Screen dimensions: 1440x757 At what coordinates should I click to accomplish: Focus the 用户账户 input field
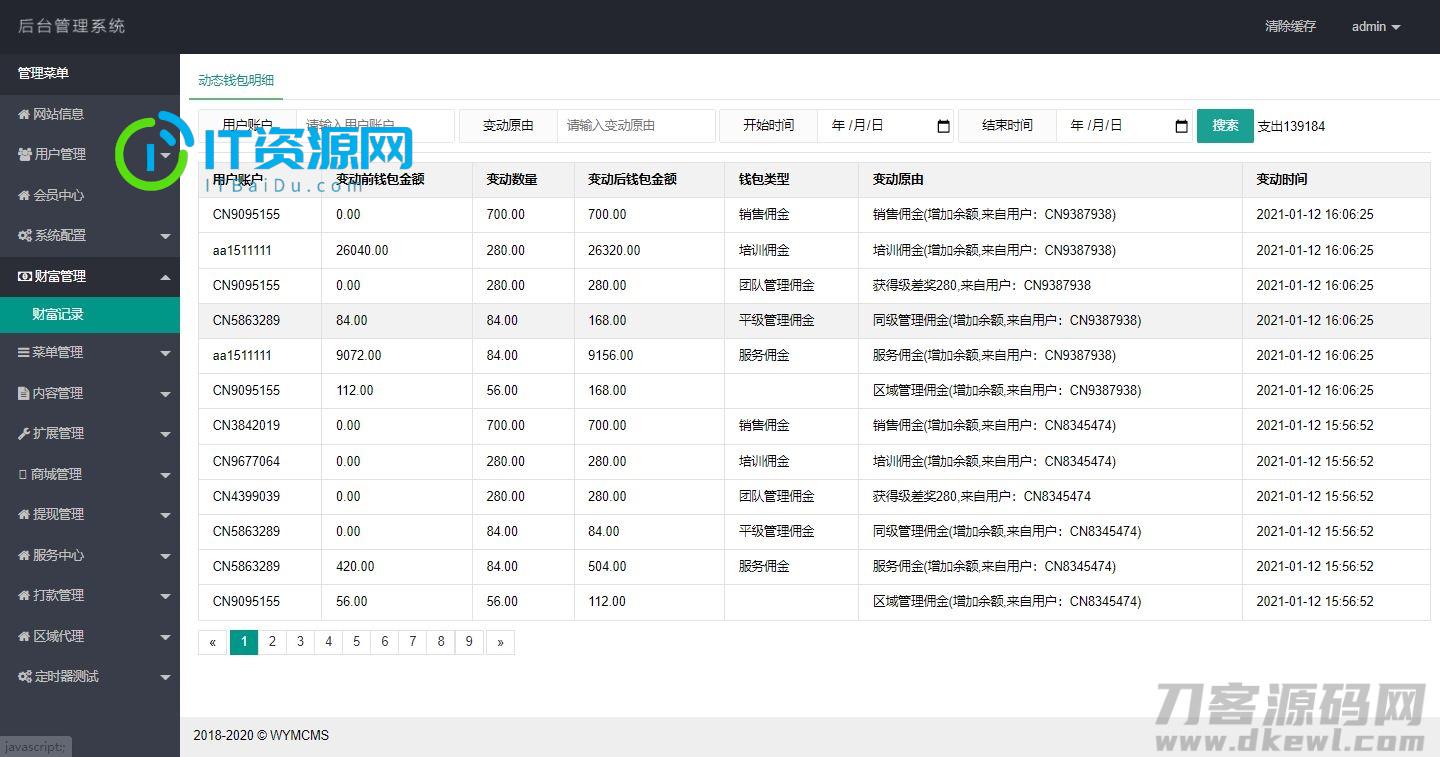[x=376, y=126]
